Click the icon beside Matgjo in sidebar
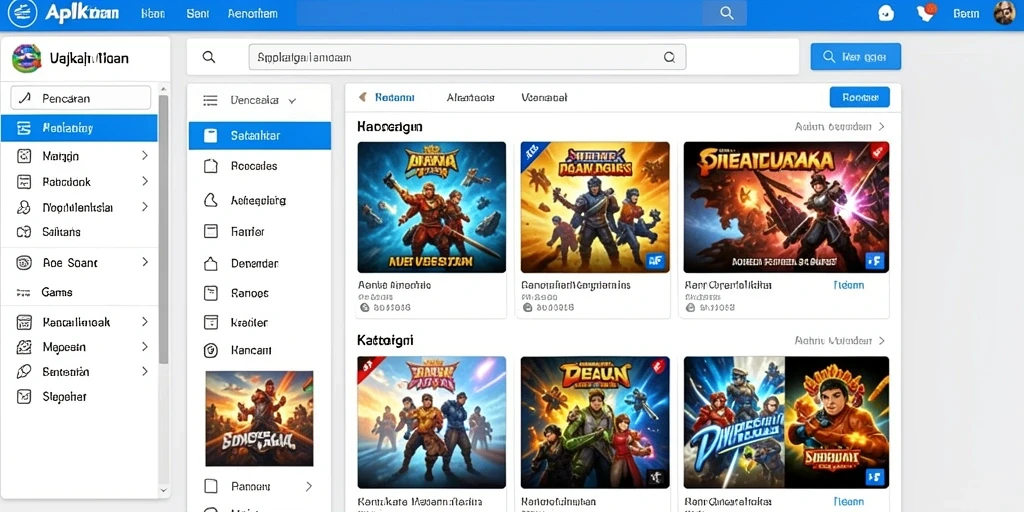 24,156
